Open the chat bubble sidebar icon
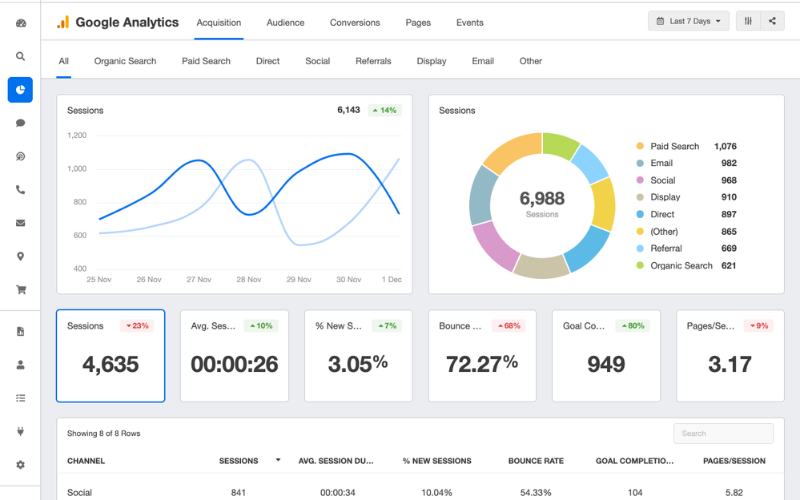 (x=20, y=123)
